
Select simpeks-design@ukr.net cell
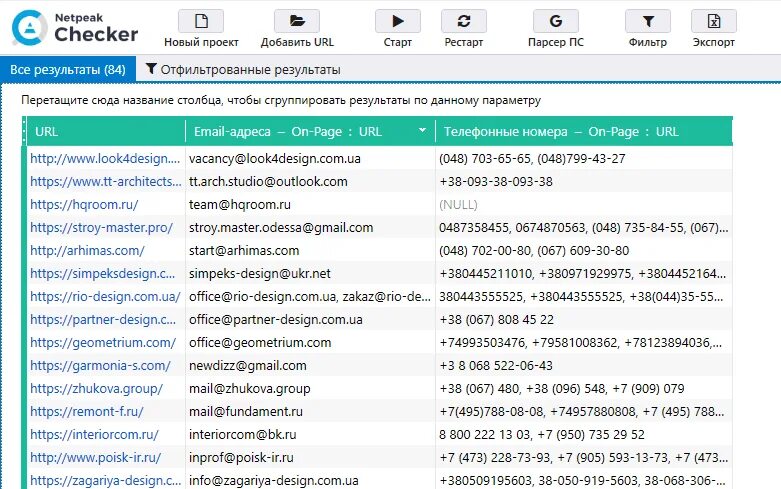[x=310, y=273]
